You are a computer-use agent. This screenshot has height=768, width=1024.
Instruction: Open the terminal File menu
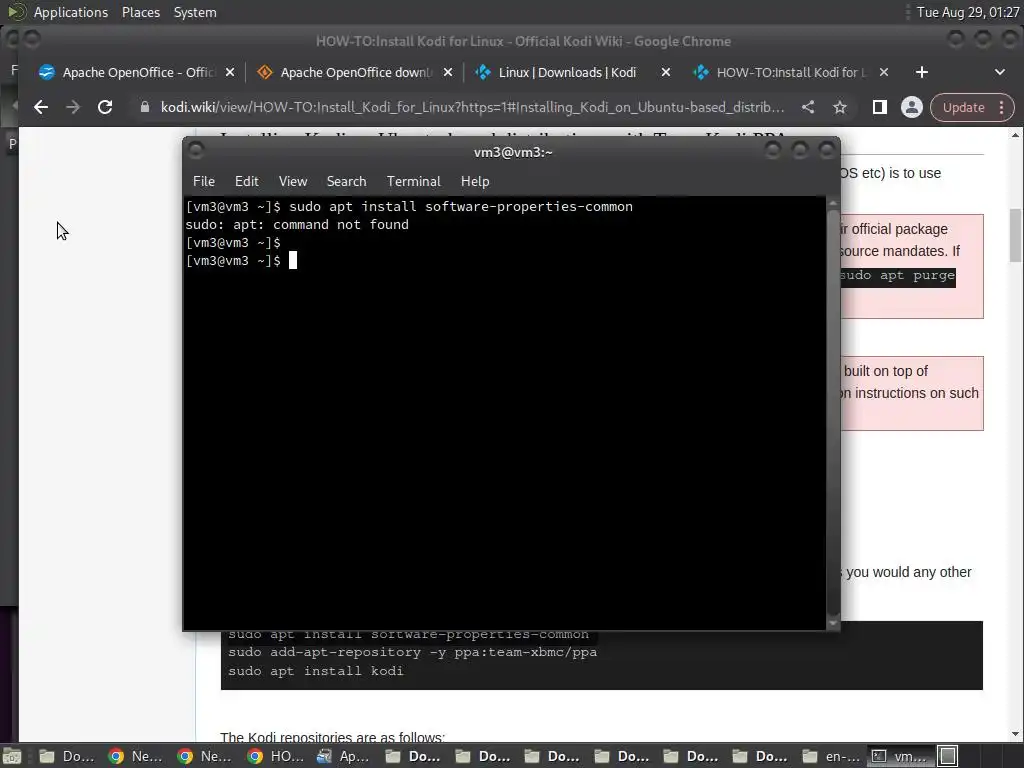(204, 182)
